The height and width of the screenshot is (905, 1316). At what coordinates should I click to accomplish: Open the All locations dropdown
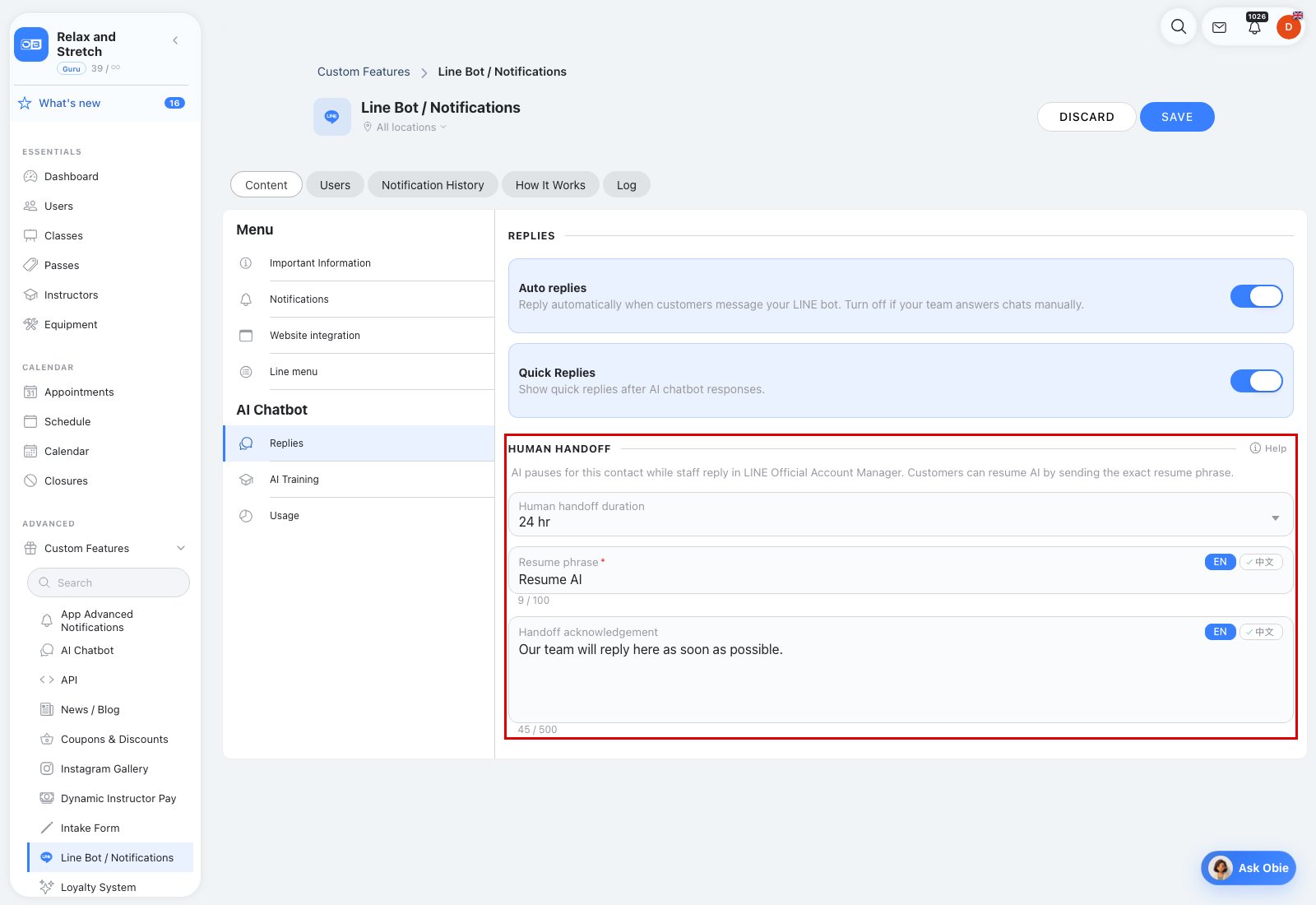coord(405,127)
